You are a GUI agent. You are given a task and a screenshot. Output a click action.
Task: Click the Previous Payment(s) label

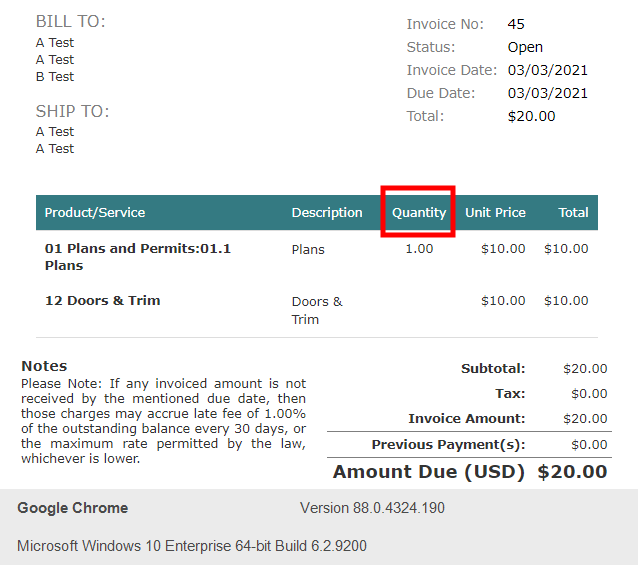[x=448, y=445]
